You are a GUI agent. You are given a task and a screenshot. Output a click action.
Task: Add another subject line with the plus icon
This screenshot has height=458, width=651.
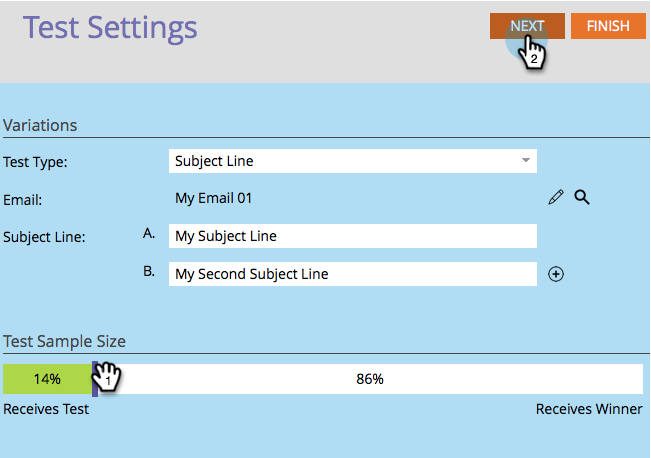[556, 274]
